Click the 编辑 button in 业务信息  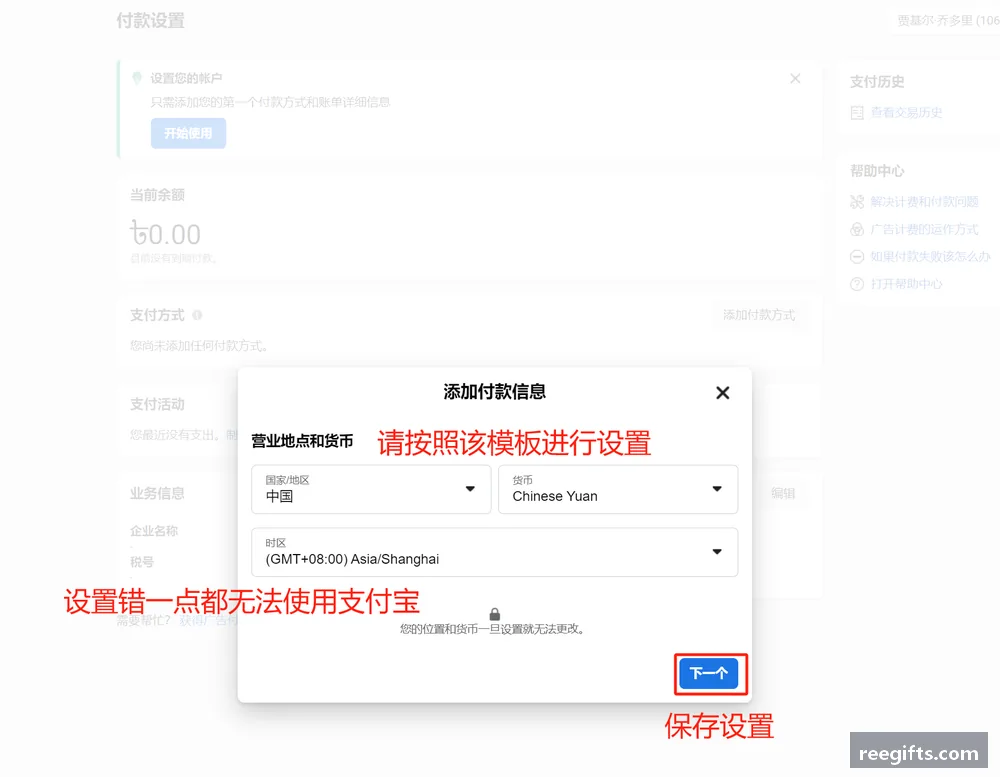click(783, 493)
